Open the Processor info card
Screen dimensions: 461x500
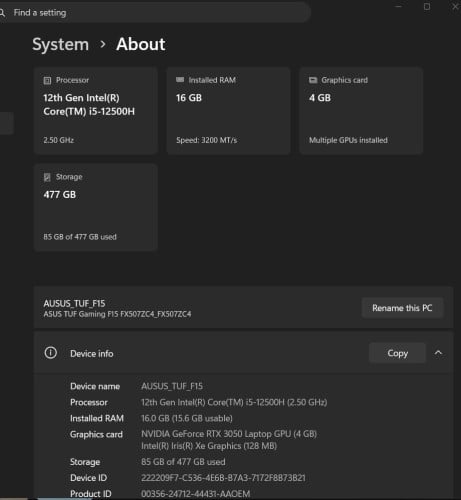[x=96, y=110]
